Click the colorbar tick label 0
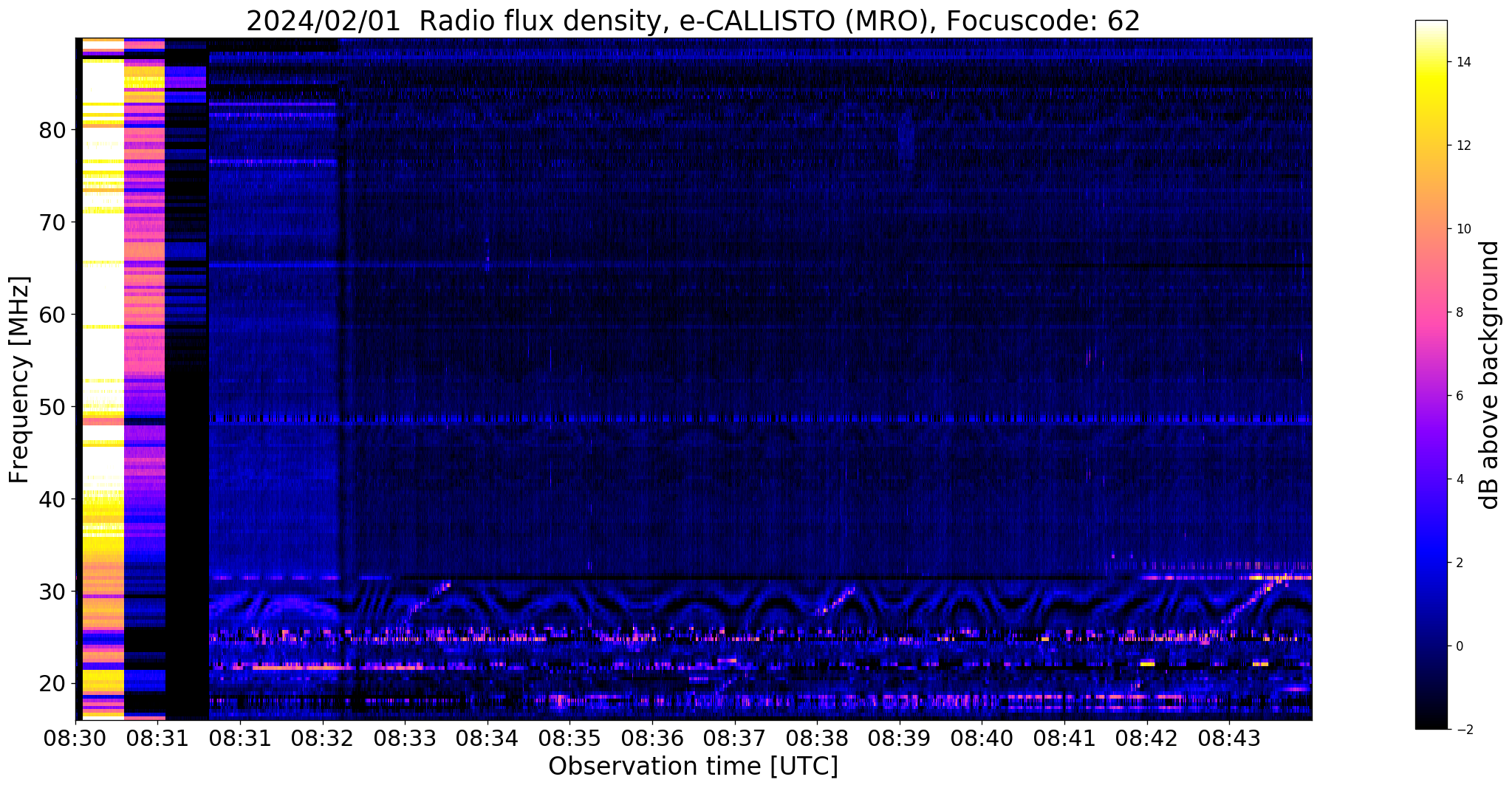1512x788 pixels. (x=1458, y=646)
